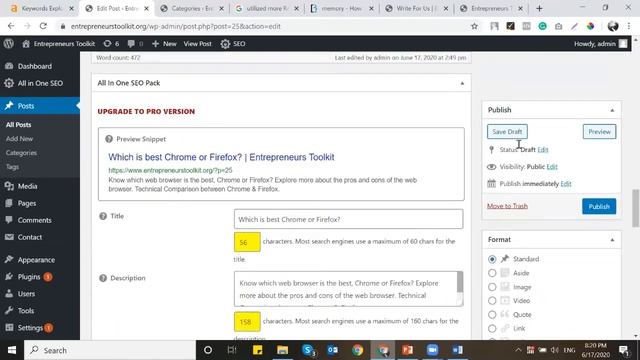Select the Link post format
This screenshot has width=640, height=360.
tap(492, 329)
